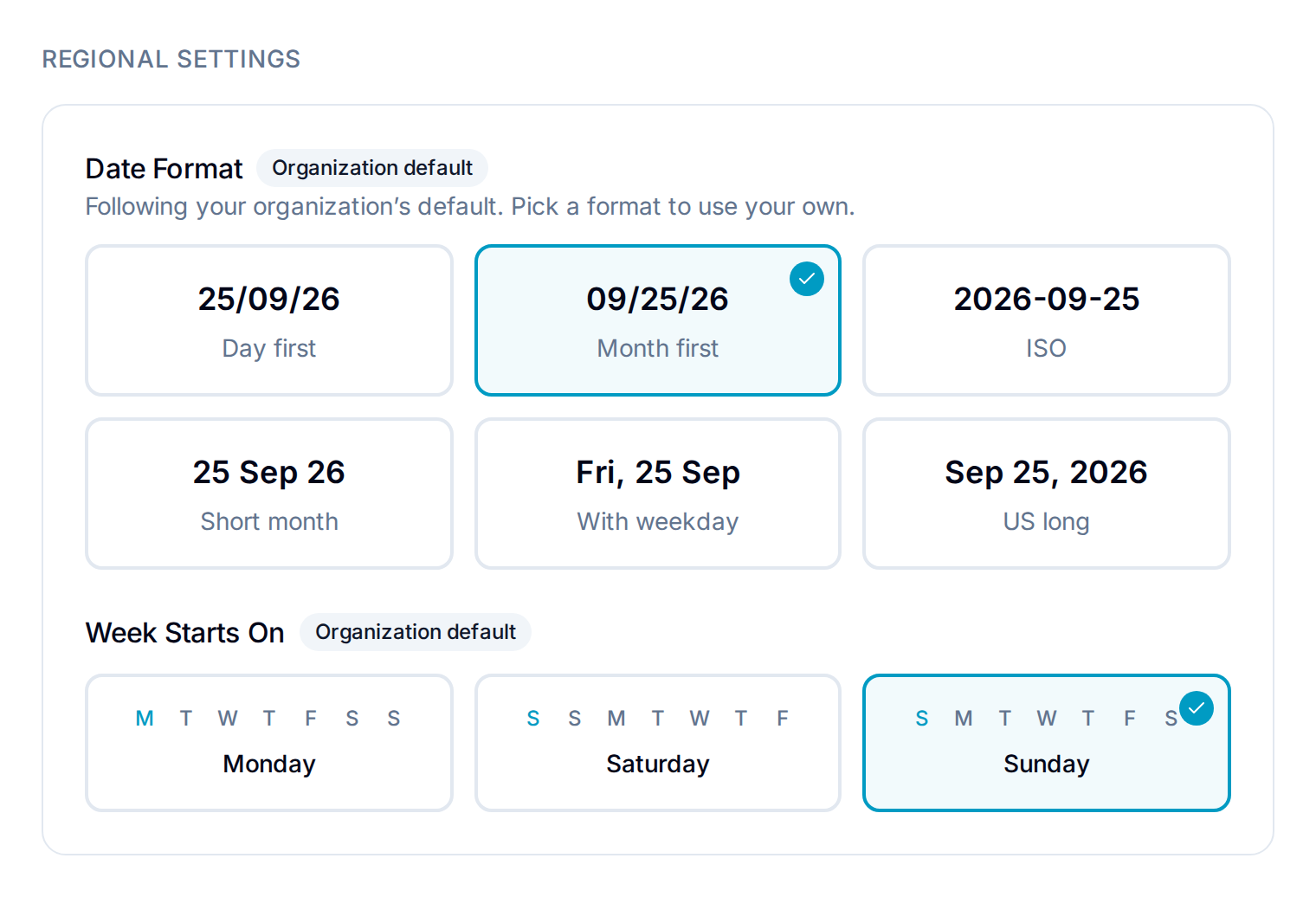
Task: Set week start to Sunday
Action: [1046, 743]
